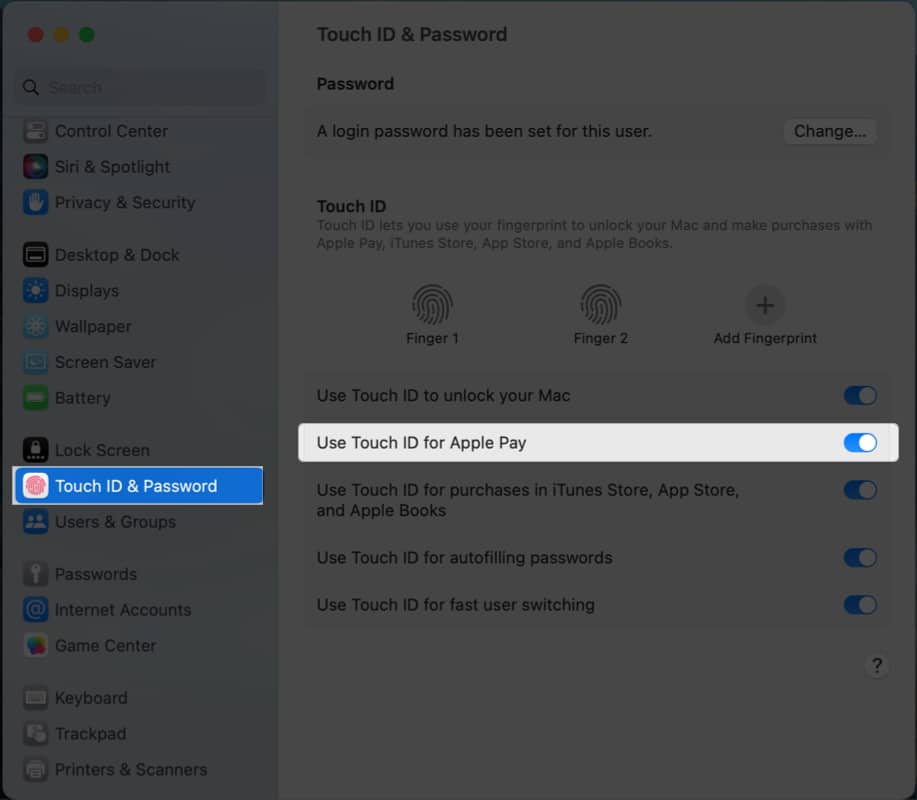Toggle Touch ID for fast user switching
917x800 pixels.
pos(860,605)
